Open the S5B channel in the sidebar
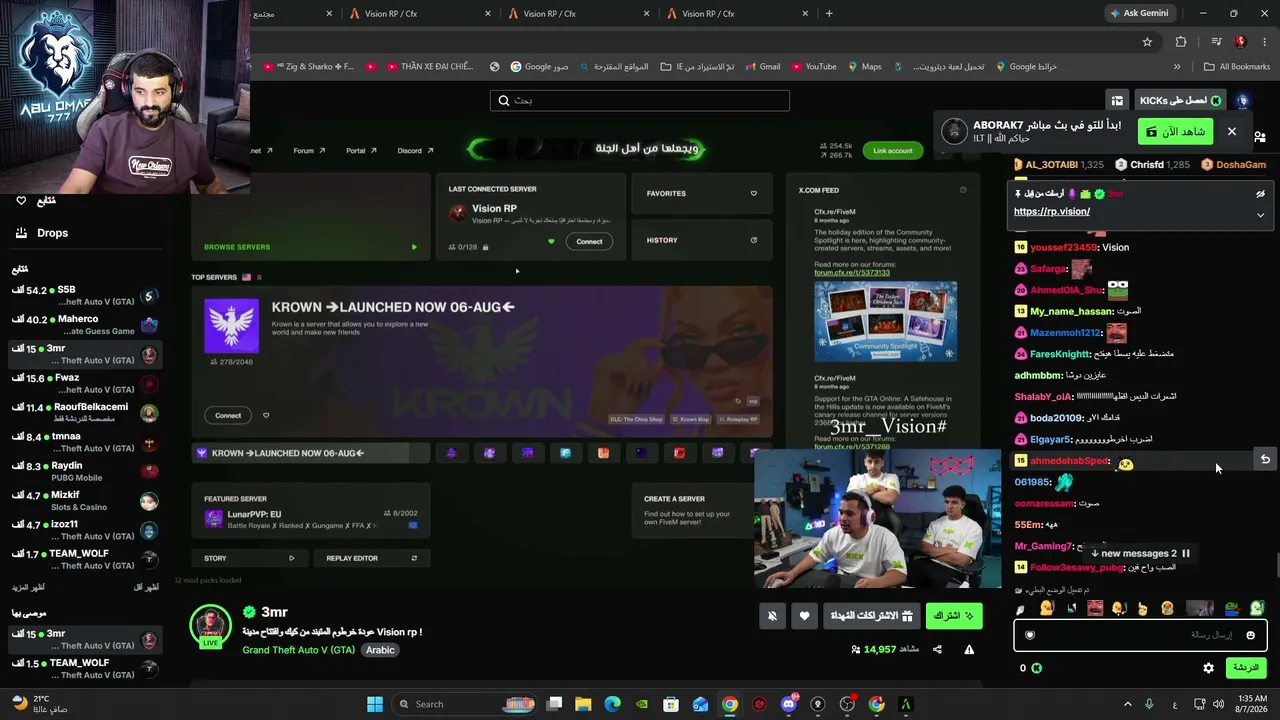 [x=86, y=295]
